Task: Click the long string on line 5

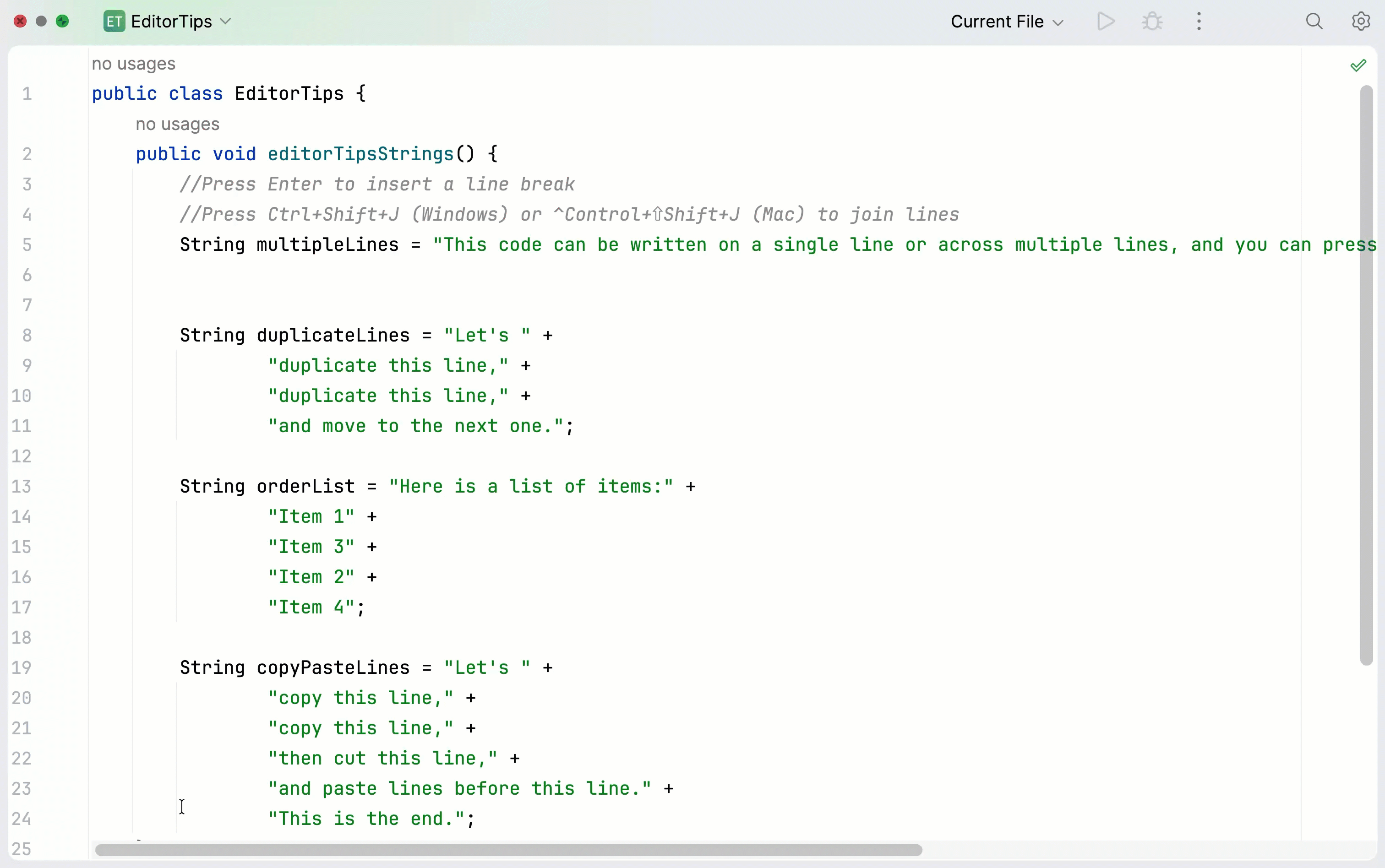Action: click(905, 245)
